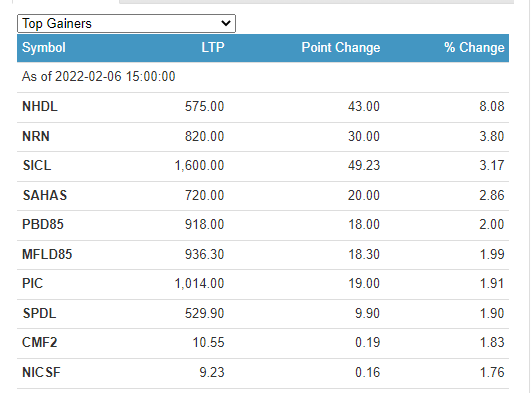This screenshot has height=393, width=531.
Task: Open the Top Gainers dropdown
Action: pos(126,23)
